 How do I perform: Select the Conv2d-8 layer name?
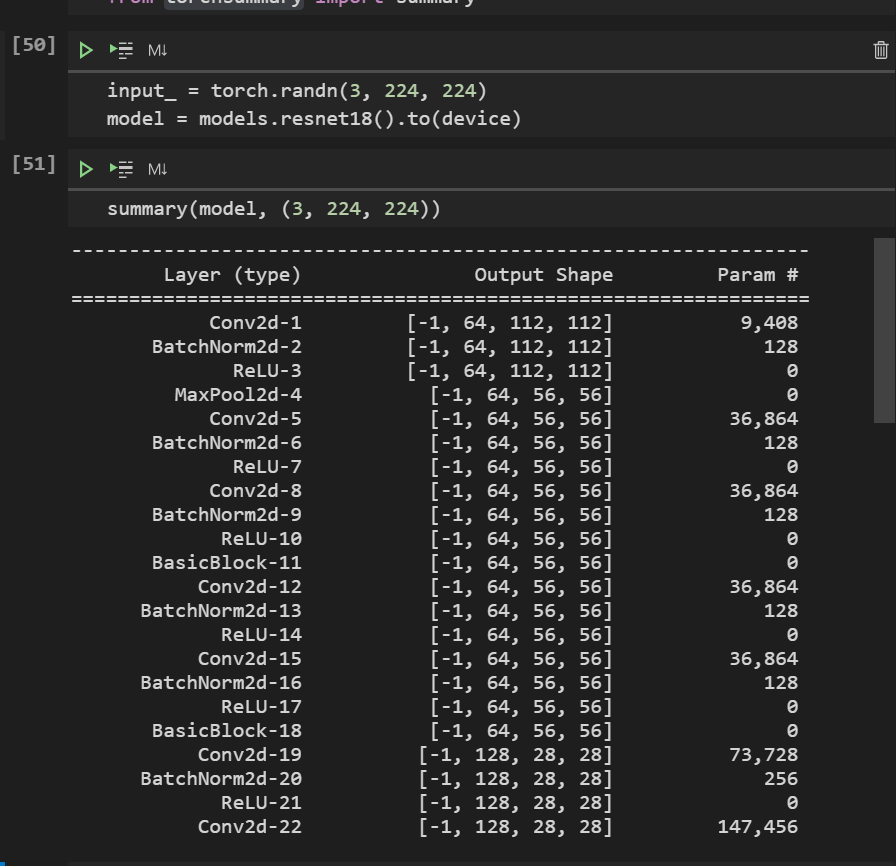pos(255,491)
